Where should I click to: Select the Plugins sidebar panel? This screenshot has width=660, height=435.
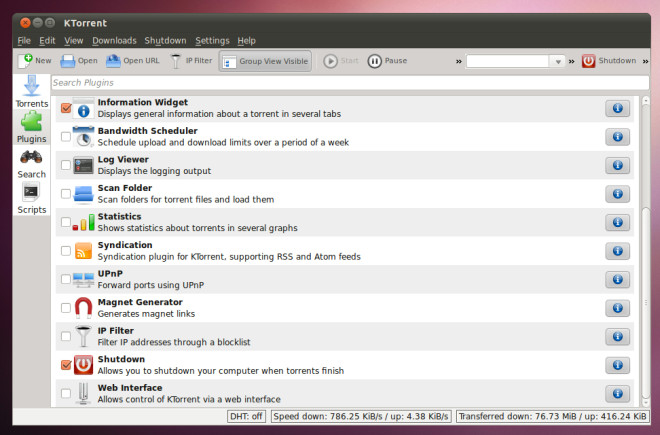(32, 127)
